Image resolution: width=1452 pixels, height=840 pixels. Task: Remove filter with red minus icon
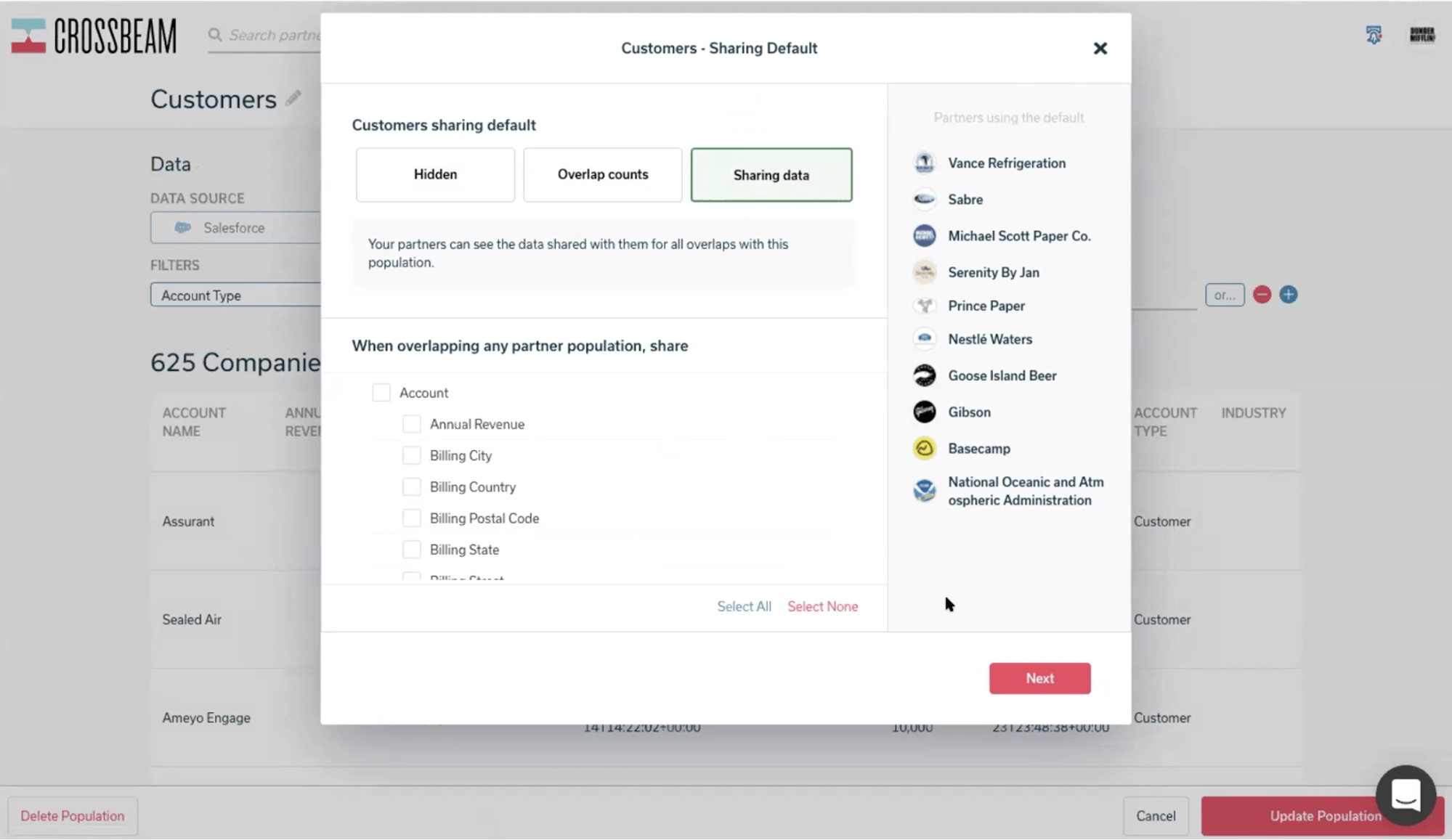click(1262, 295)
